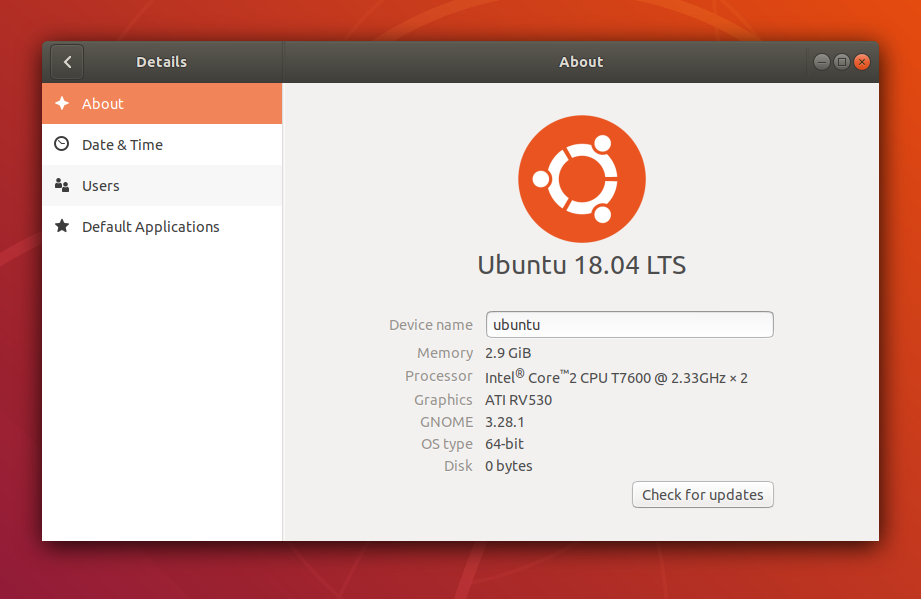The width and height of the screenshot is (921, 599).
Task: Click the Graphics label
Action: tap(443, 401)
